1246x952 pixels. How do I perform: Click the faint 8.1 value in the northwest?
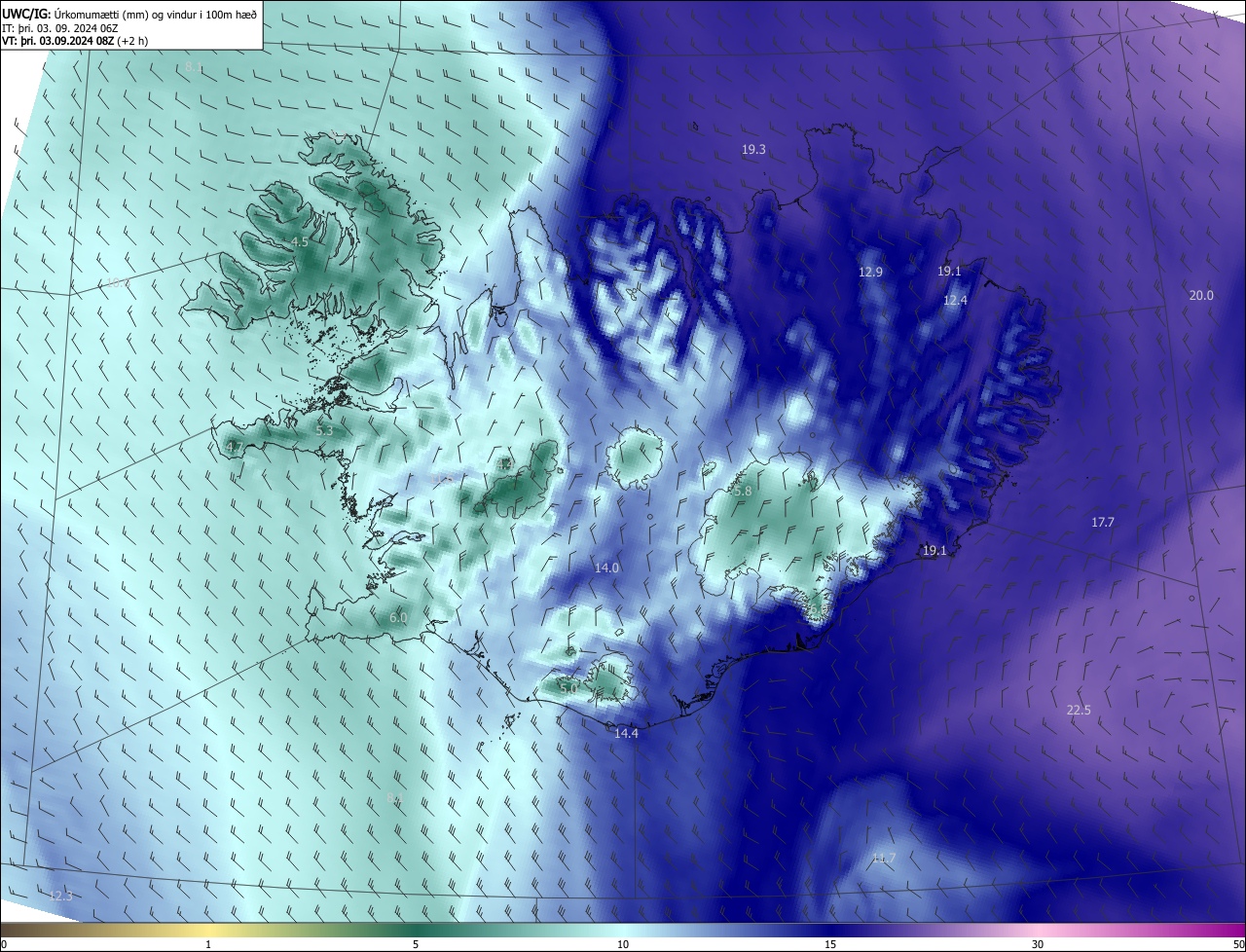pyautogui.click(x=193, y=67)
